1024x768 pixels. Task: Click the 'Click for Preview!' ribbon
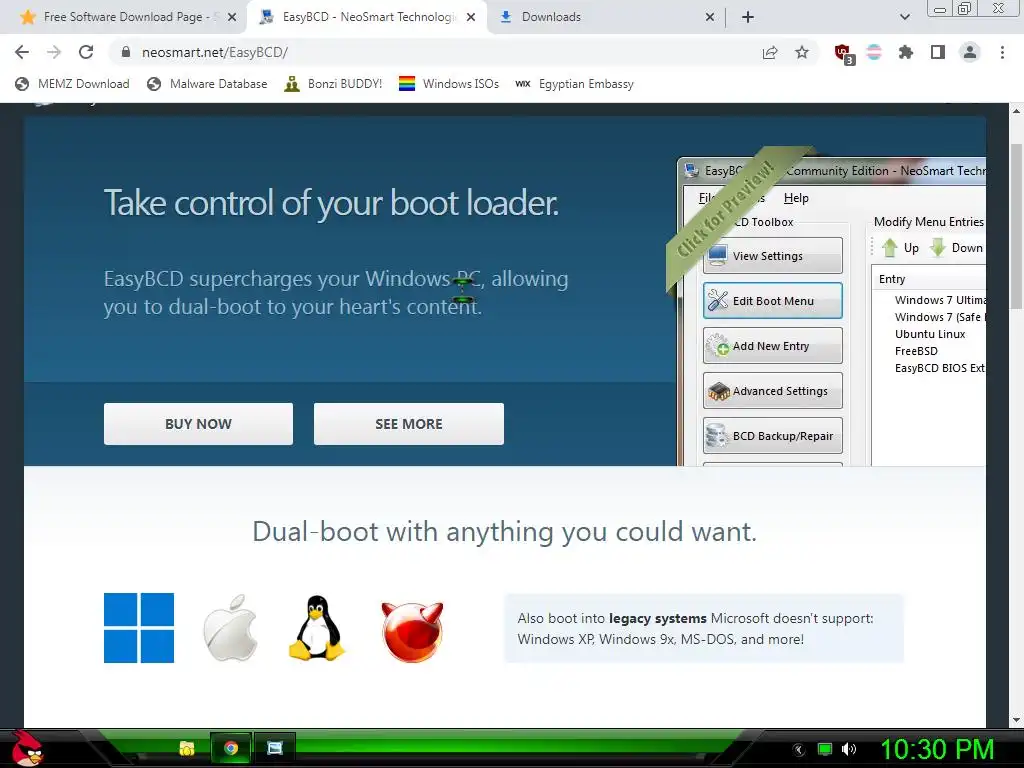[727, 210]
